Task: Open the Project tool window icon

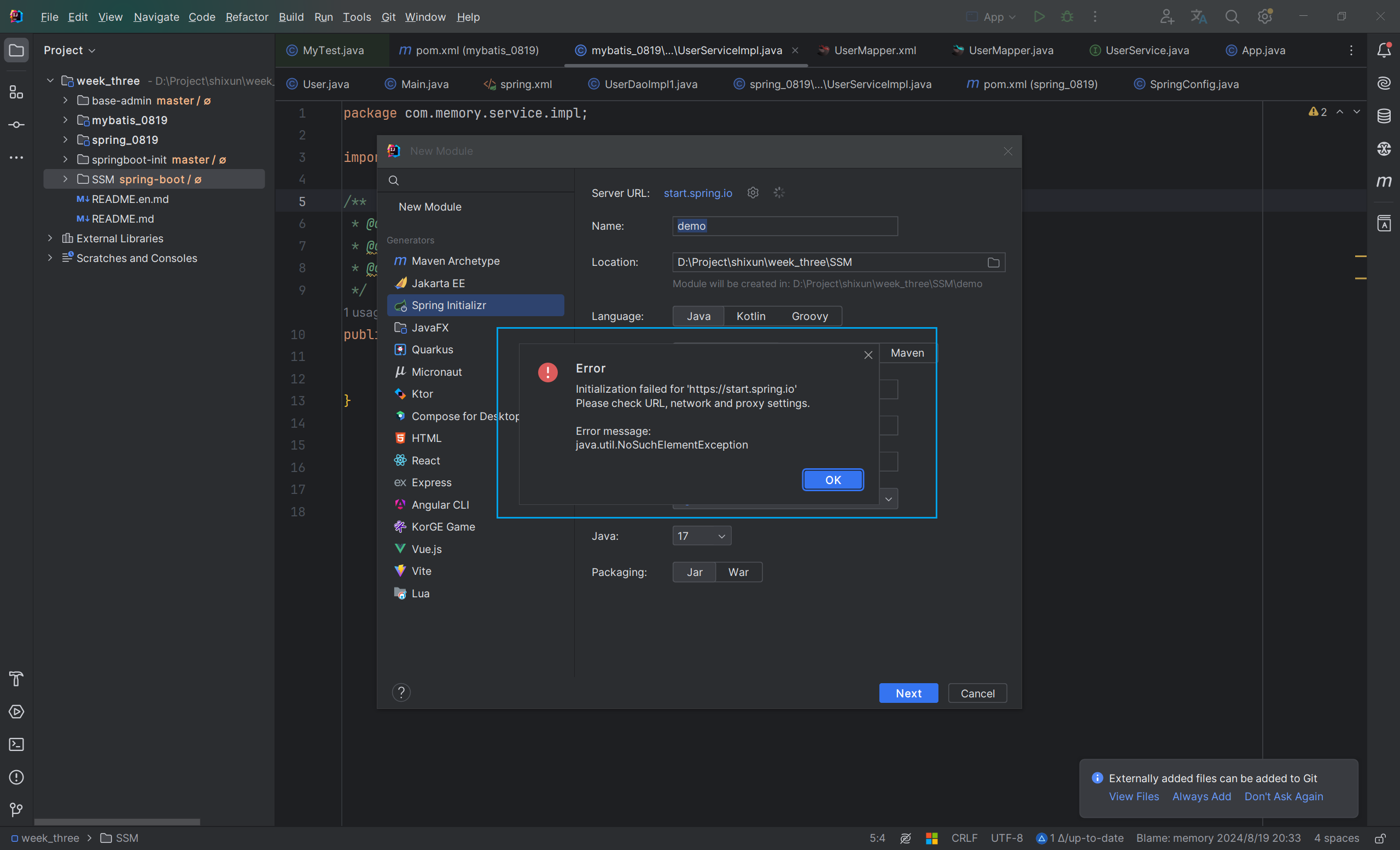Action: point(16,50)
